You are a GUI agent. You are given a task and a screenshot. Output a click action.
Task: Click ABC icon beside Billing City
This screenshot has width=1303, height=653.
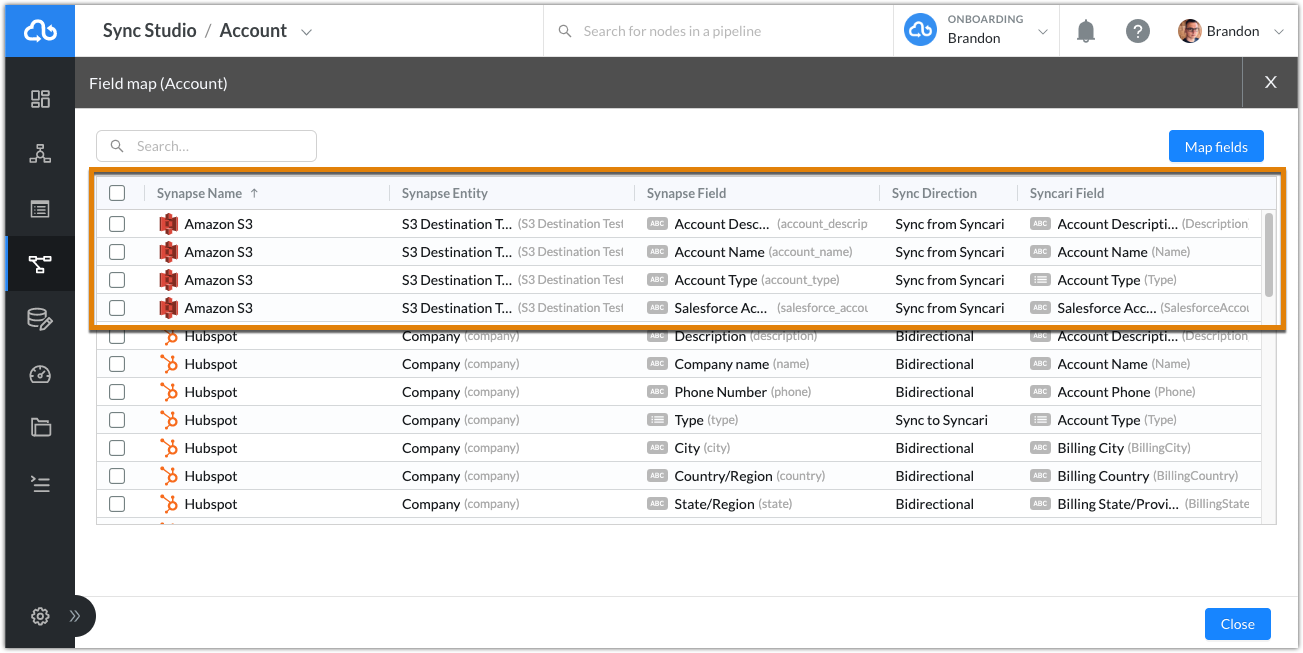pos(1040,448)
